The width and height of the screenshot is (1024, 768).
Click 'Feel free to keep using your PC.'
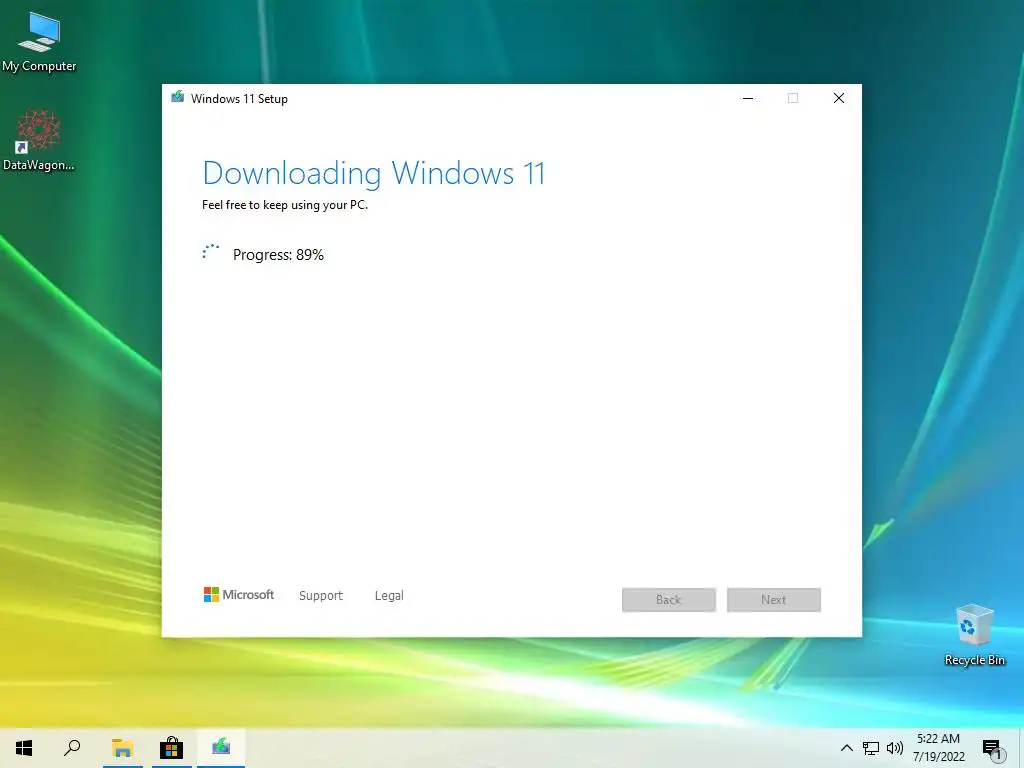[x=285, y=205]
